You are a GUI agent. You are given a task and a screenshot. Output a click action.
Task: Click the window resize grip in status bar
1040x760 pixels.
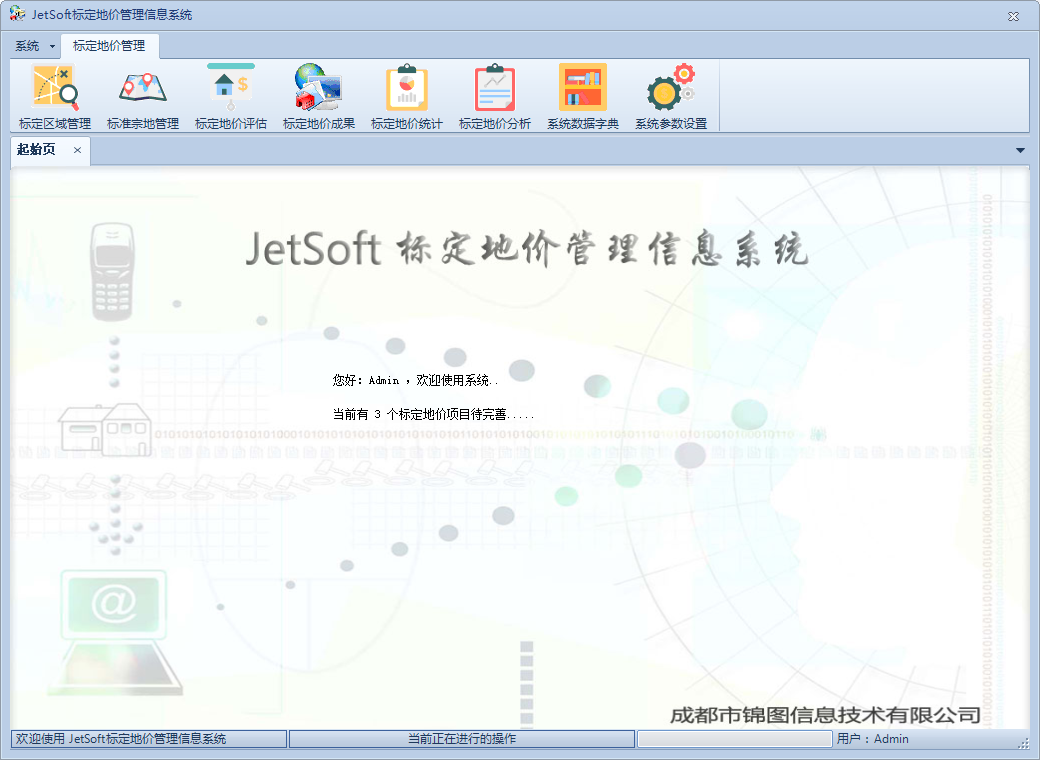pyautogui.click(x=1023, y=743)
